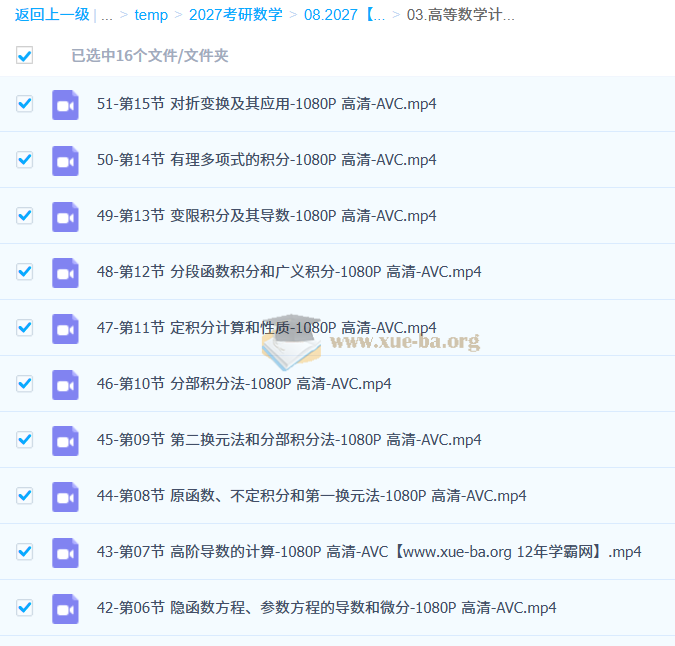Click video icon for 47-第11节 定积分计算和性质

pos(65,328)
